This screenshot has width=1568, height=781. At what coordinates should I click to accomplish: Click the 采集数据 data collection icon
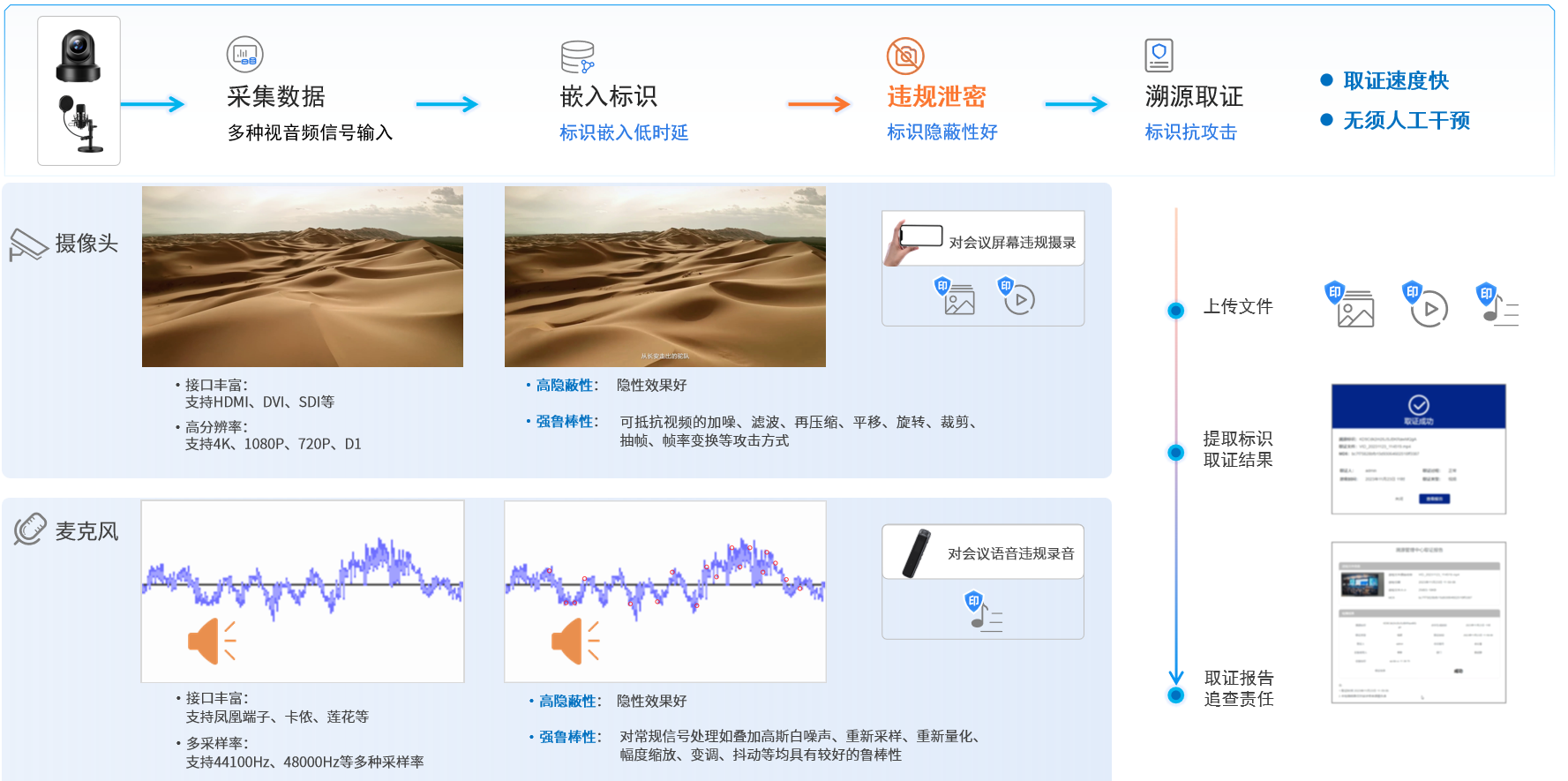click(x=244, y=55)
